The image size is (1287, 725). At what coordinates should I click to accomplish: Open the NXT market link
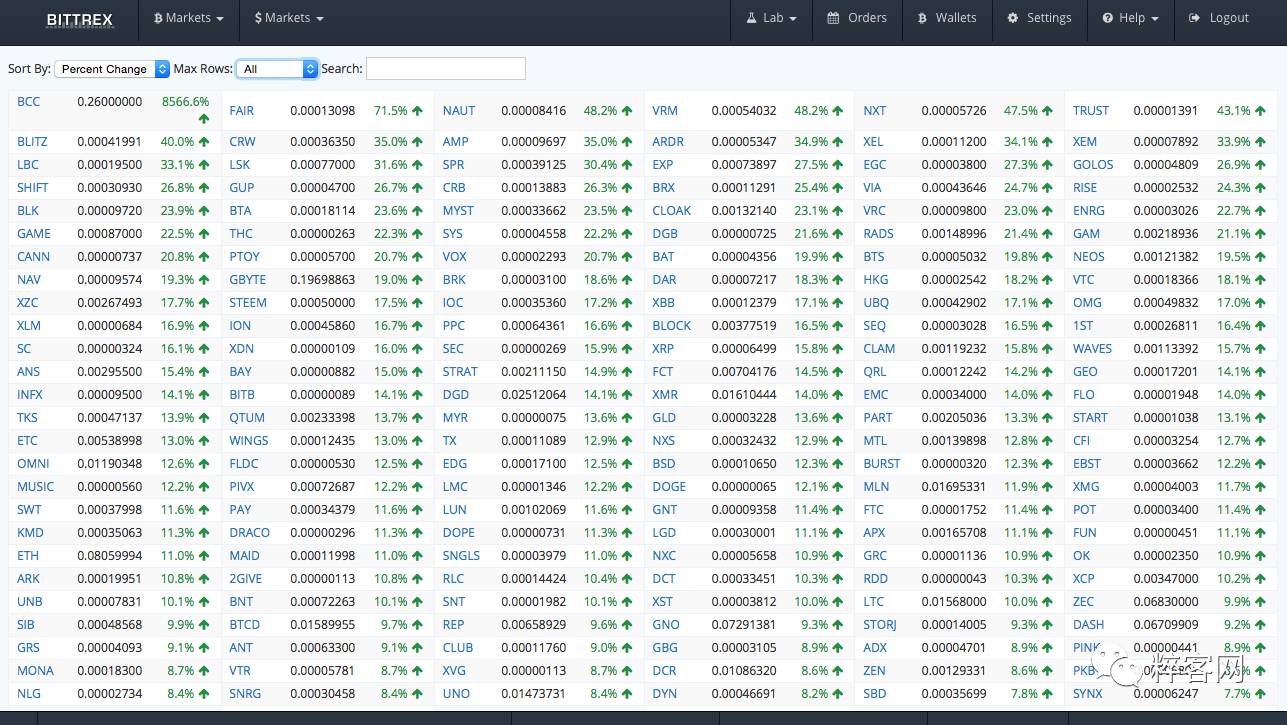click(875, 111)
